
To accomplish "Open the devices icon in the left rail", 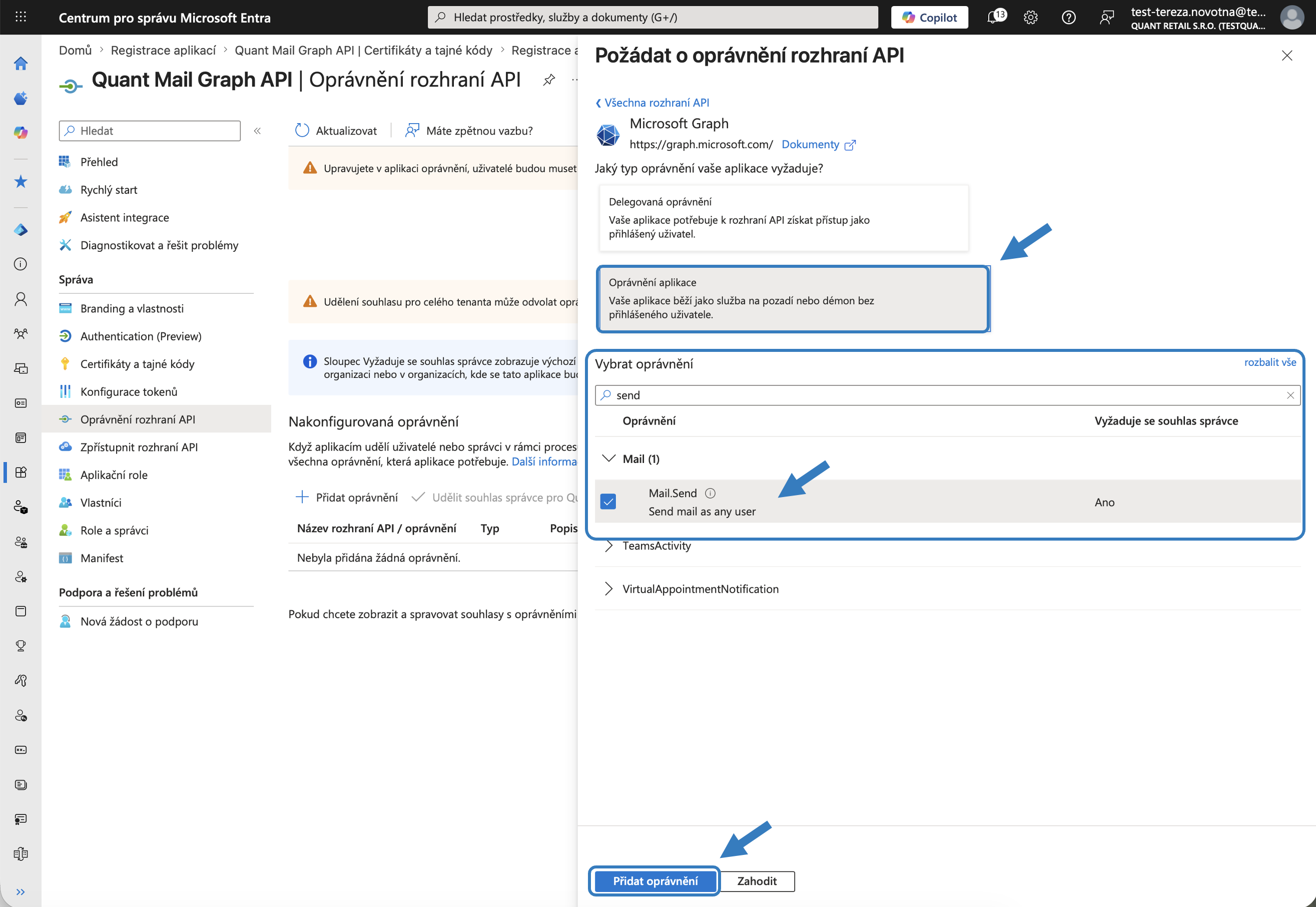I will 21,368.
